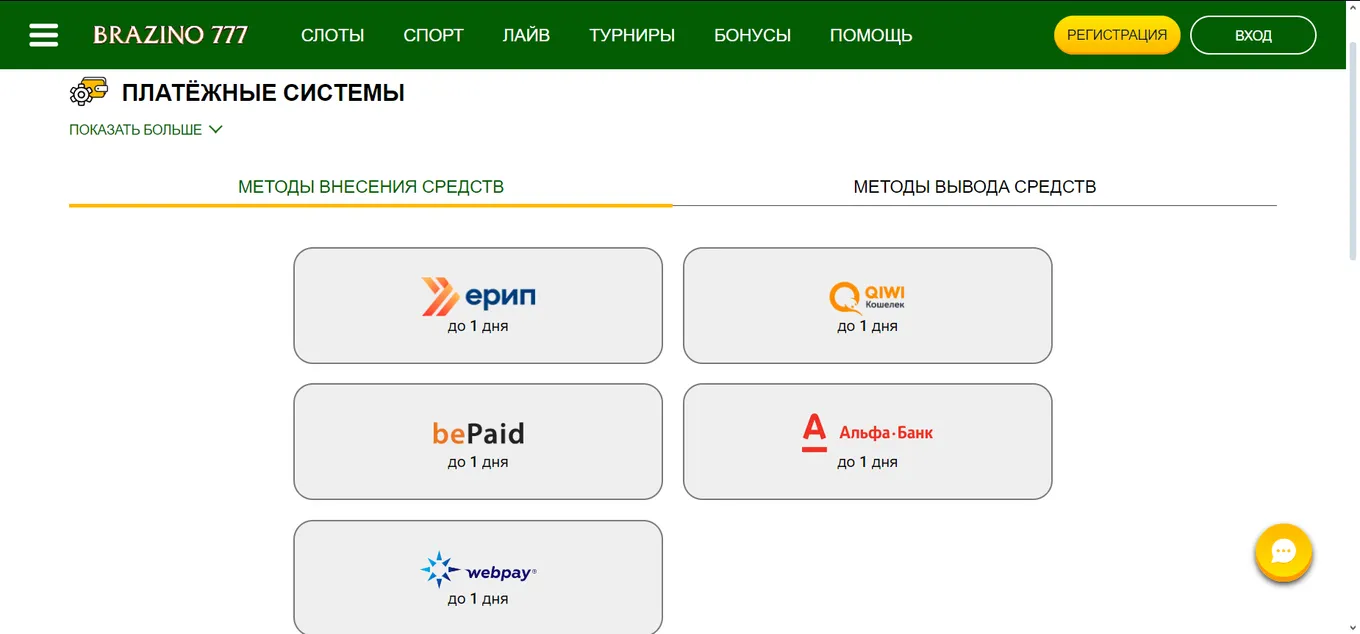Click the Brazino 777 logo
This screenshot has height=634, width=1360.
tap(170, 35)
